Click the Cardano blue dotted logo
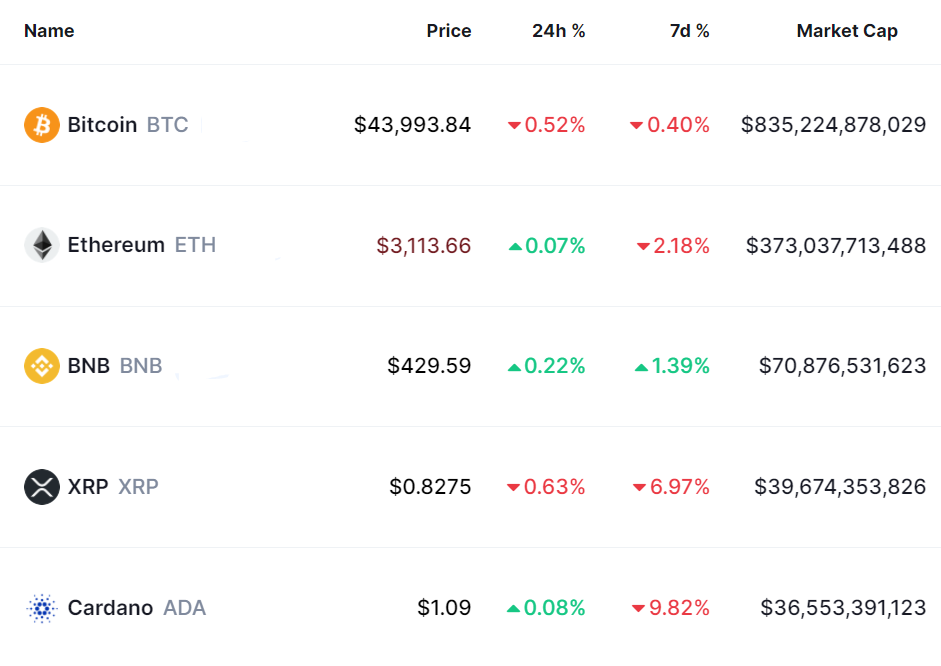Image resolution: width=941 pixels, height=666 pixels. tap(42, 608)
